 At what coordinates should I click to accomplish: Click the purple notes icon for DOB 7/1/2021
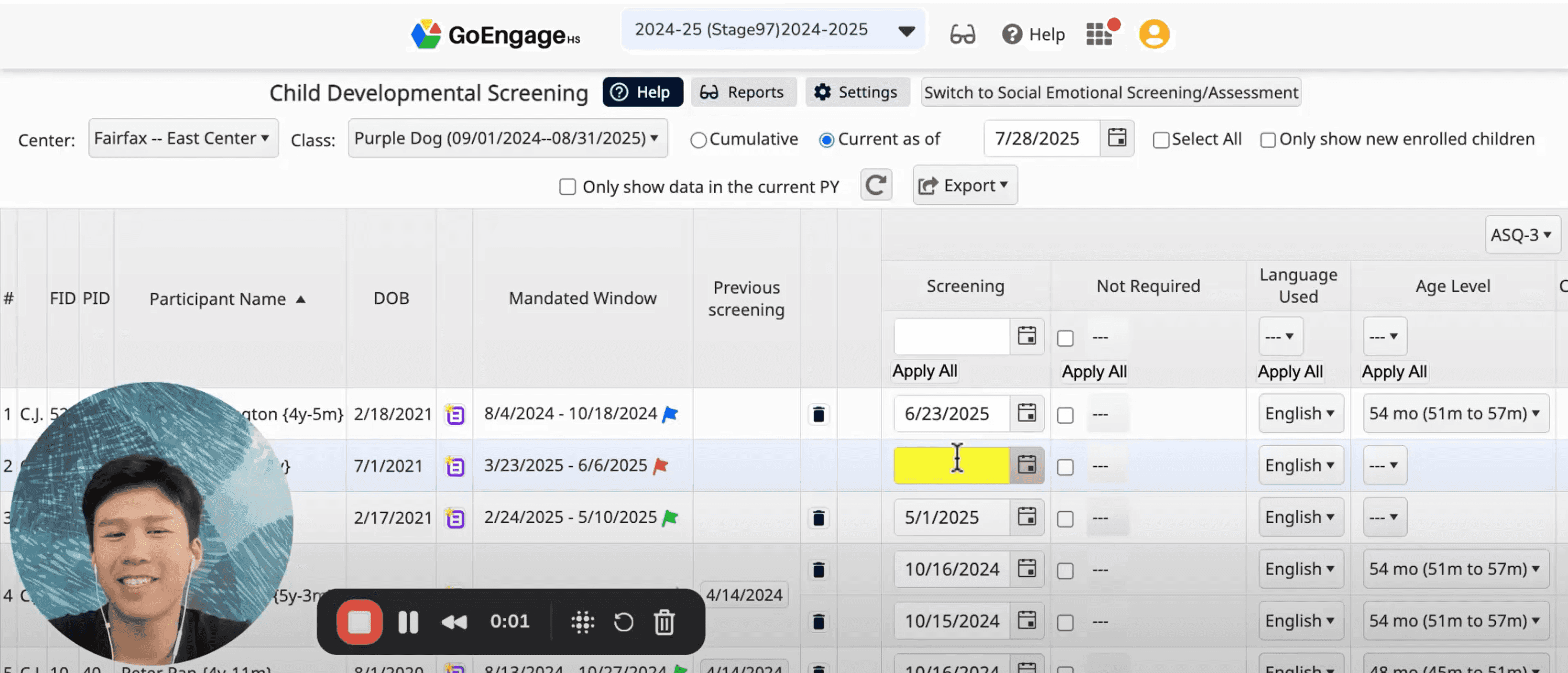tap(455, 467)
